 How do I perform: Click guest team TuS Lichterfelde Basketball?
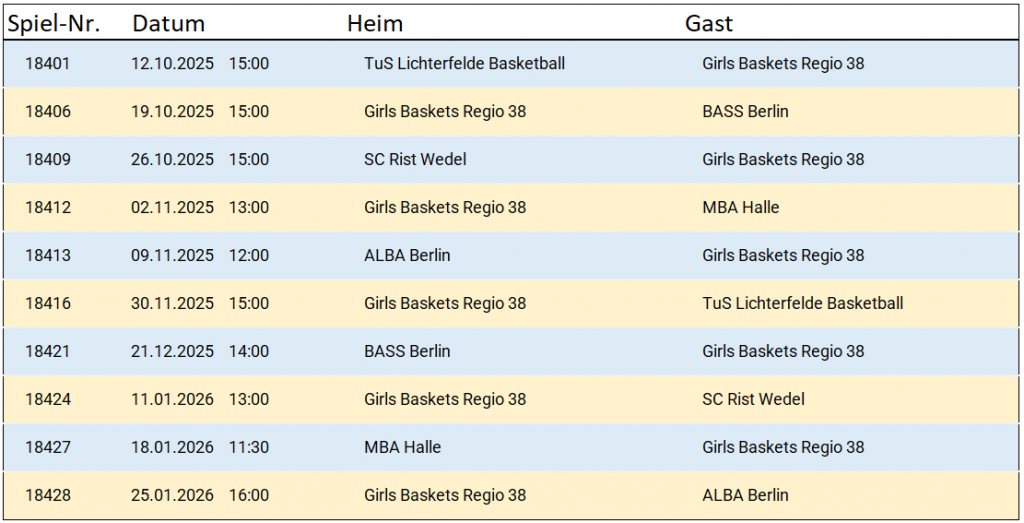[x=802, y=304]
